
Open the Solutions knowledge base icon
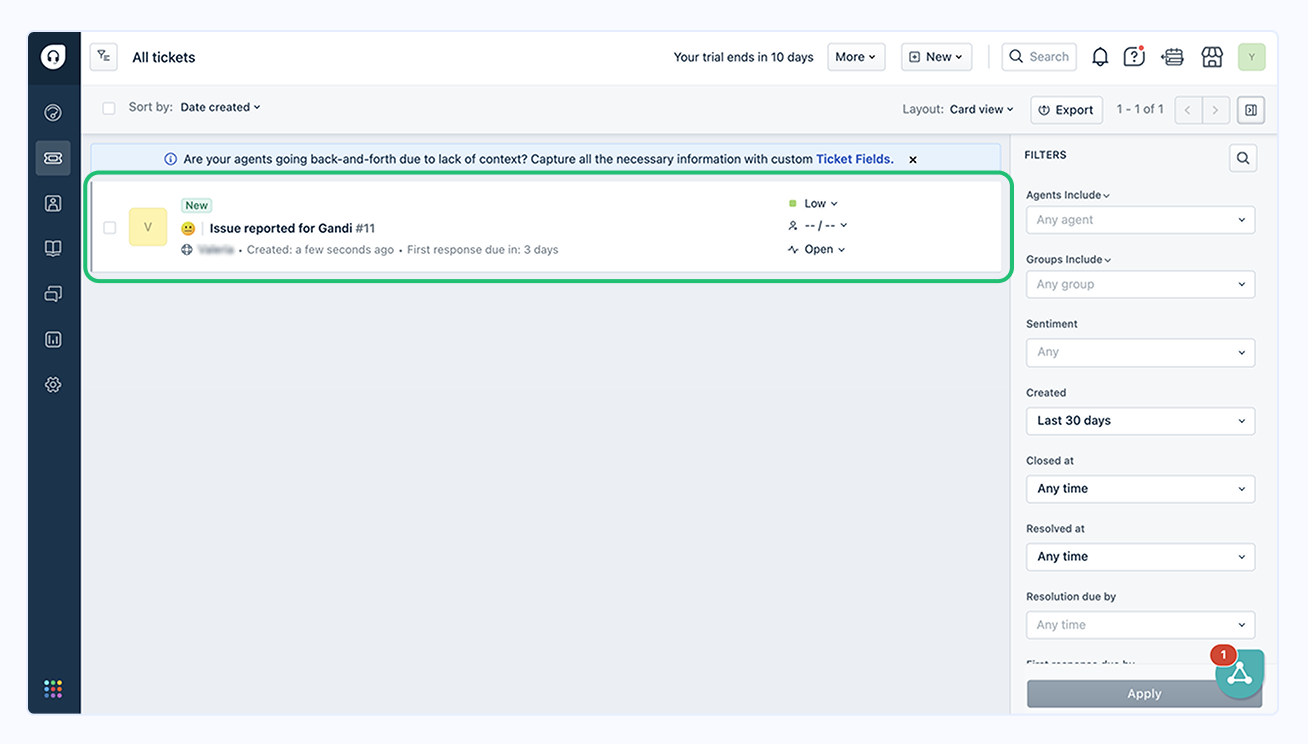[53, 247]
